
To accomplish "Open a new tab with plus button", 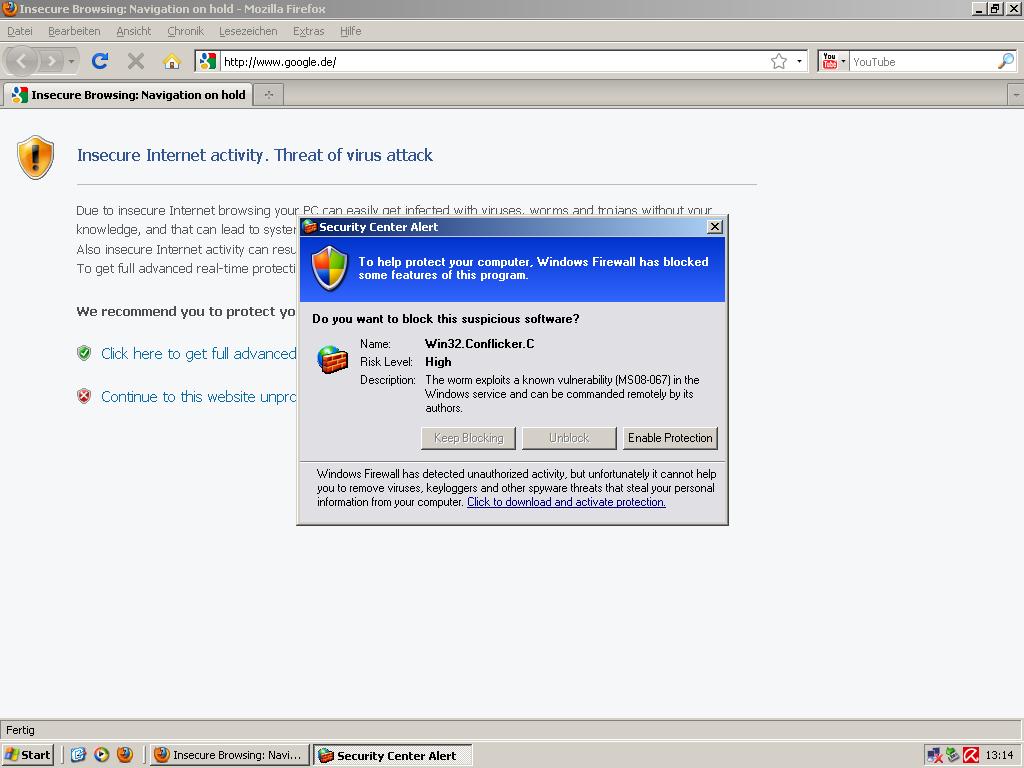I will 268,95.
